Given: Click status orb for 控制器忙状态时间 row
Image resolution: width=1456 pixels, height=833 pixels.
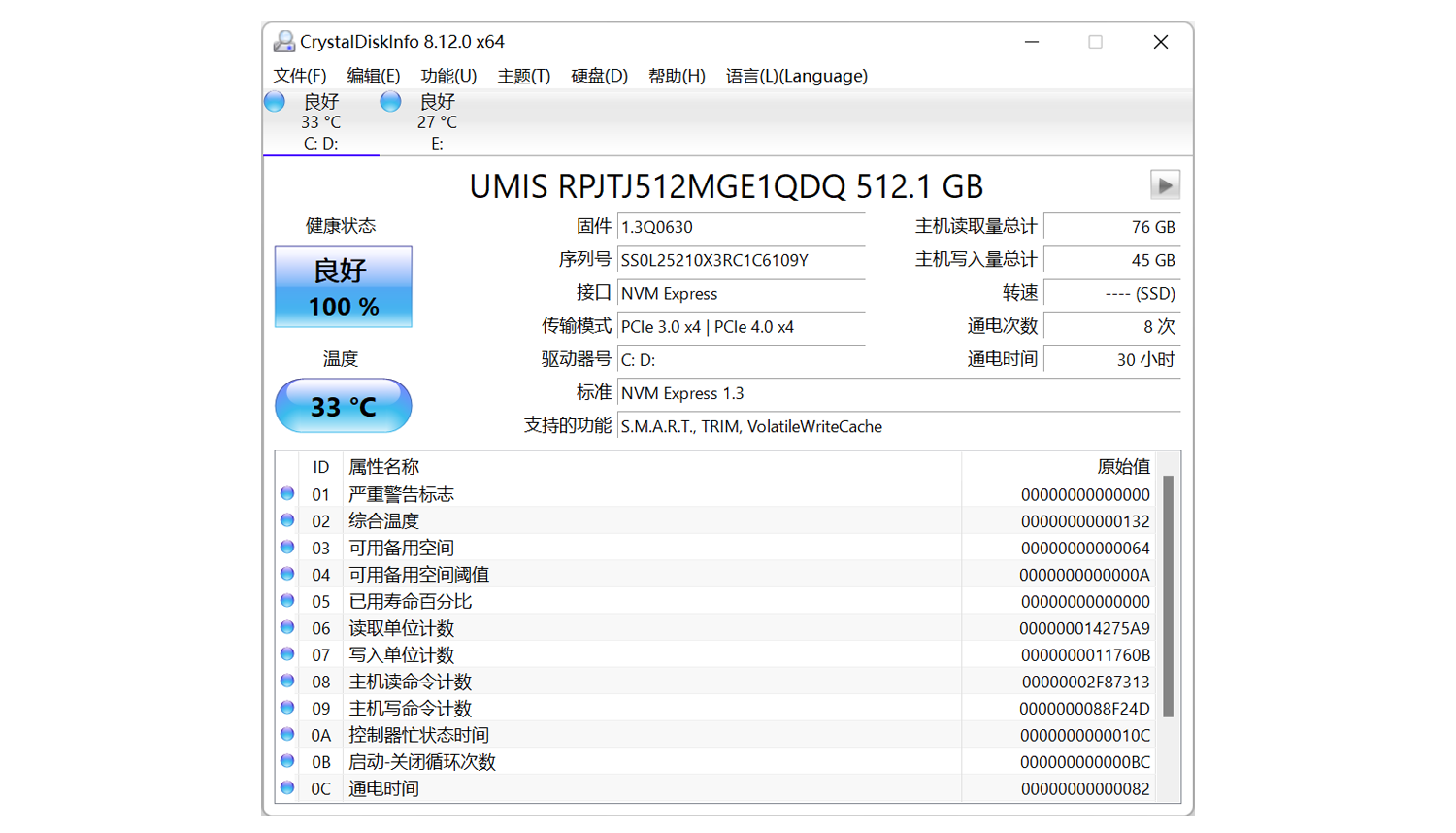Looking at the screenshot, I should click(x=287, y=734).
